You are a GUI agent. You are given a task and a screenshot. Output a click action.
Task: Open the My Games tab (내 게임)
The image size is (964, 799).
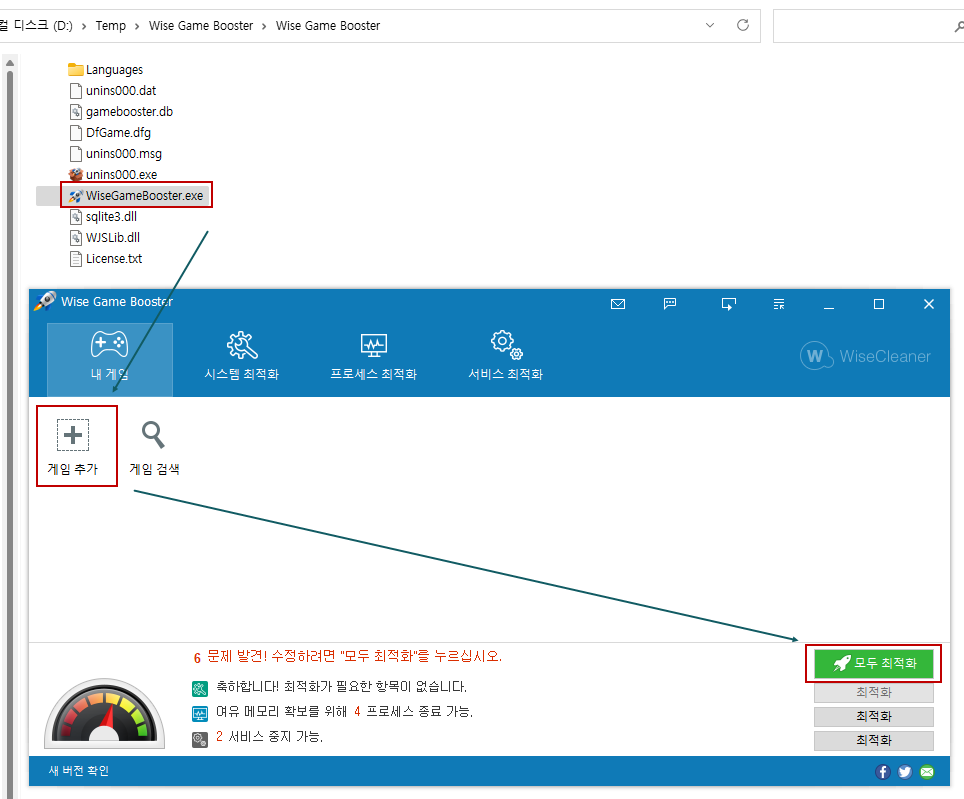(110, 360)
